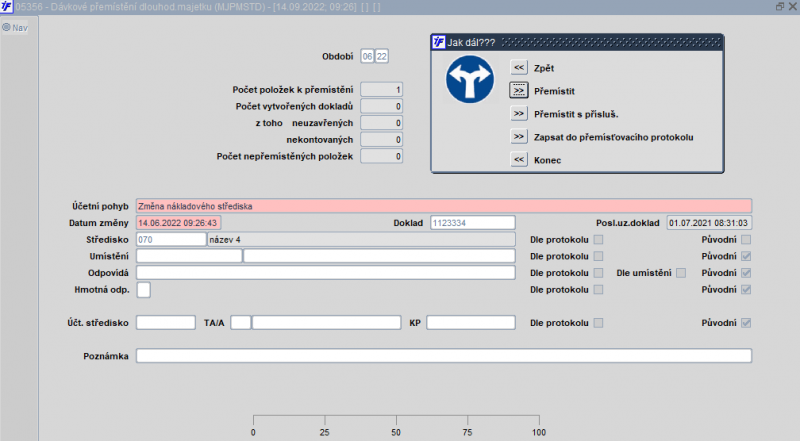This screenshot has width=800, height=441.
Task: Toggle Dle protokolu checkbox in Středisko row
Action: click(x=598, y=239)
